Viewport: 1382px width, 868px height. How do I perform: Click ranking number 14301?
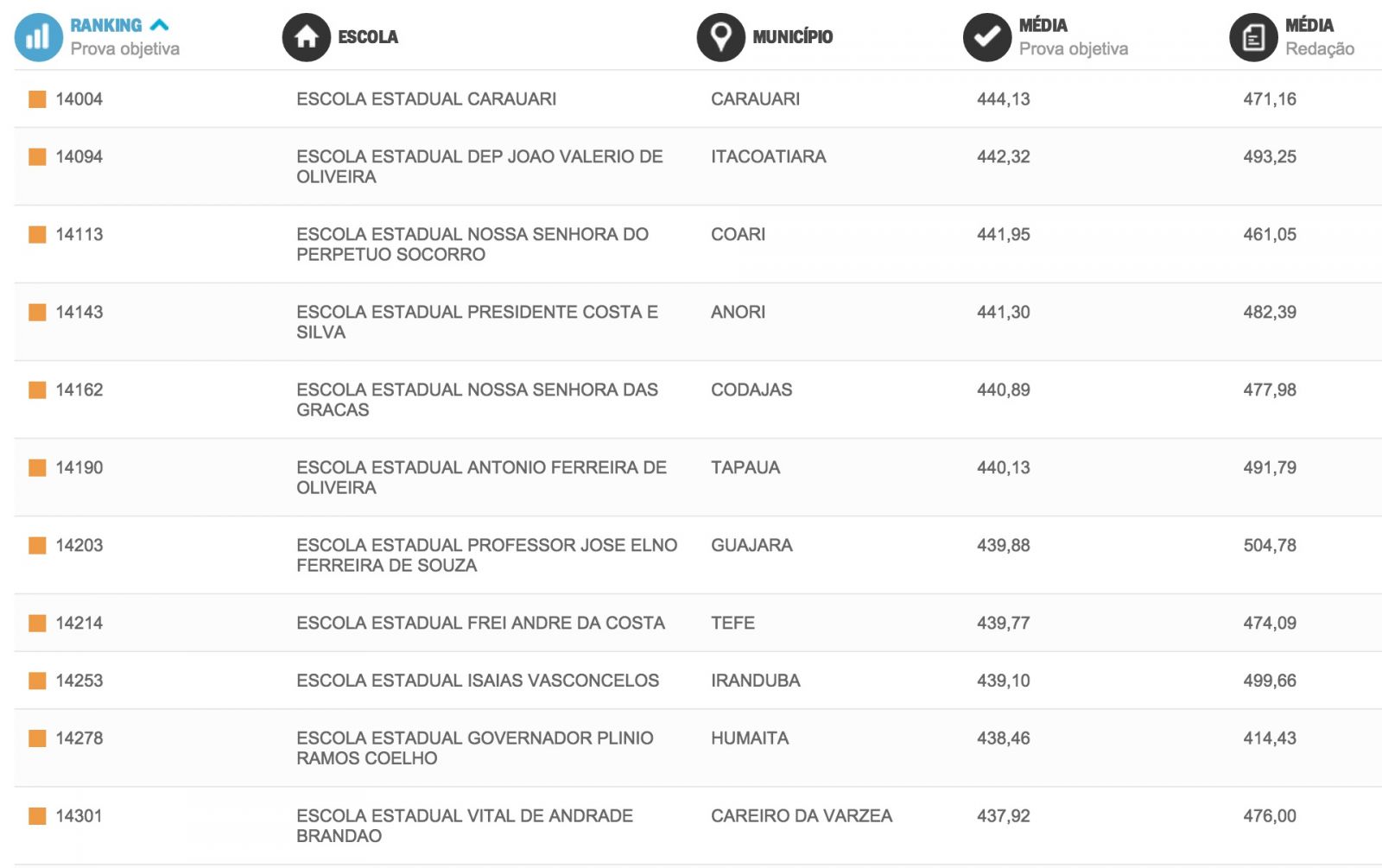pos(79,815)
